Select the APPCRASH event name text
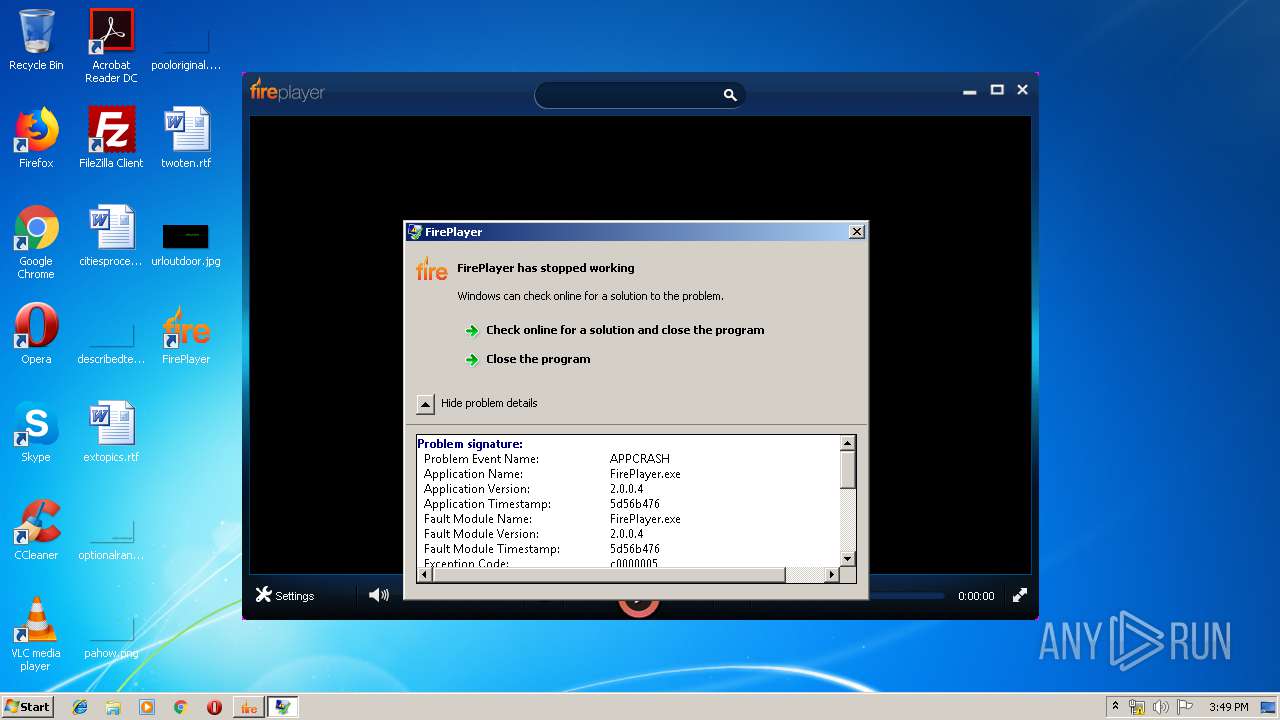This screenshot has width=1280, height=720. coord(640,459)
